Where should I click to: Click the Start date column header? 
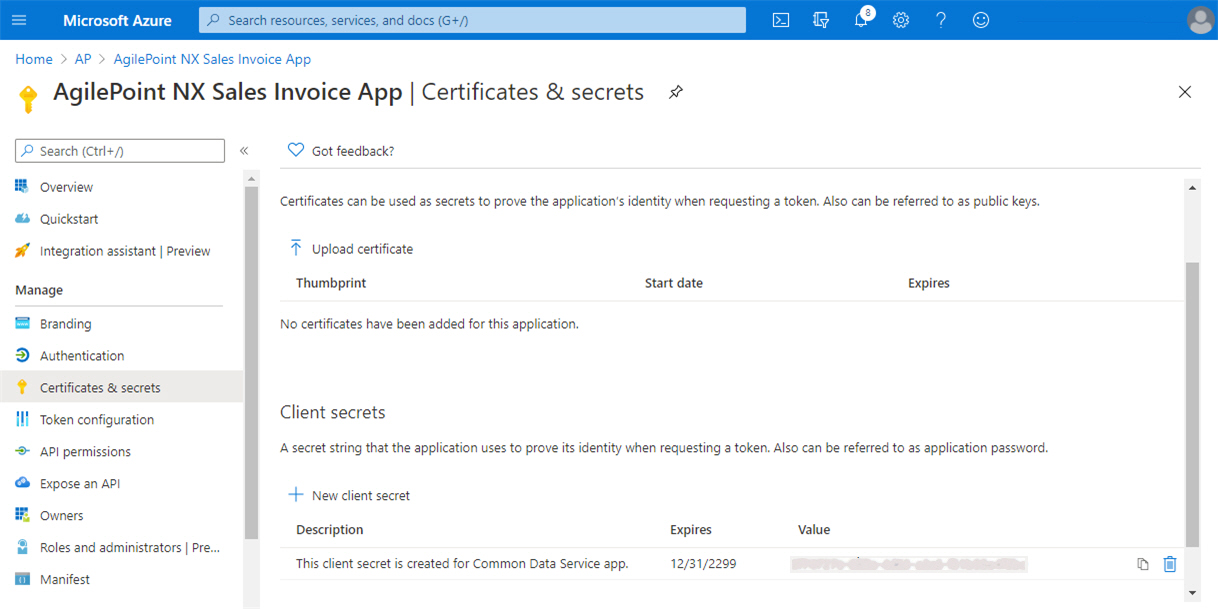674,283
